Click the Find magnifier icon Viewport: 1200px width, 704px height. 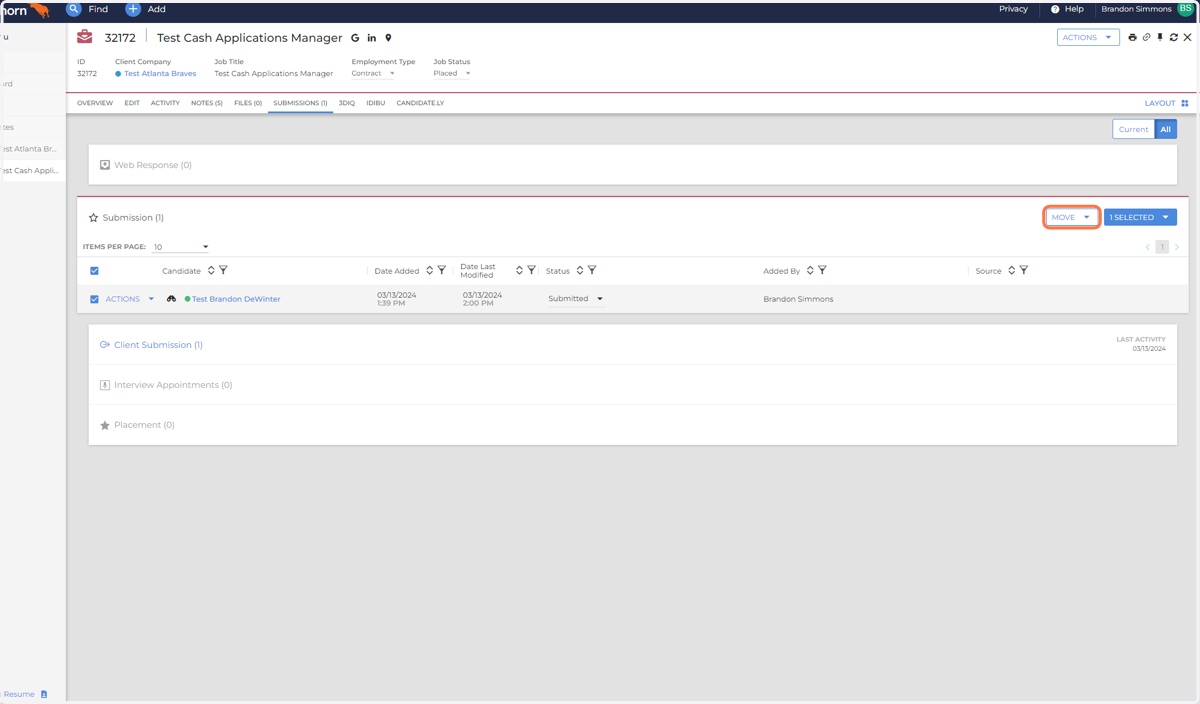tap(74, 9)
